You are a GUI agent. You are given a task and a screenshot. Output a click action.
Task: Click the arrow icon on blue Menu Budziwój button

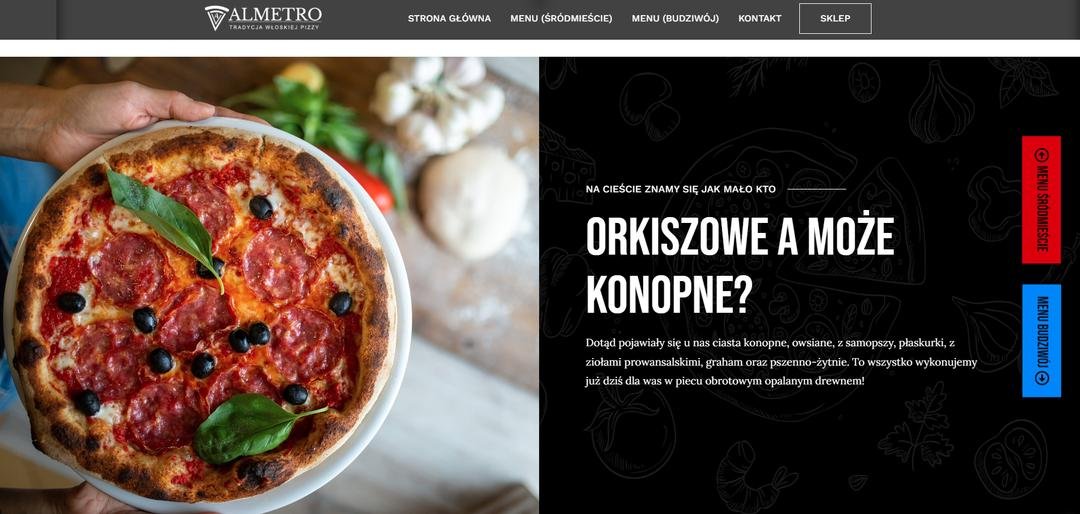(1041, 377)
